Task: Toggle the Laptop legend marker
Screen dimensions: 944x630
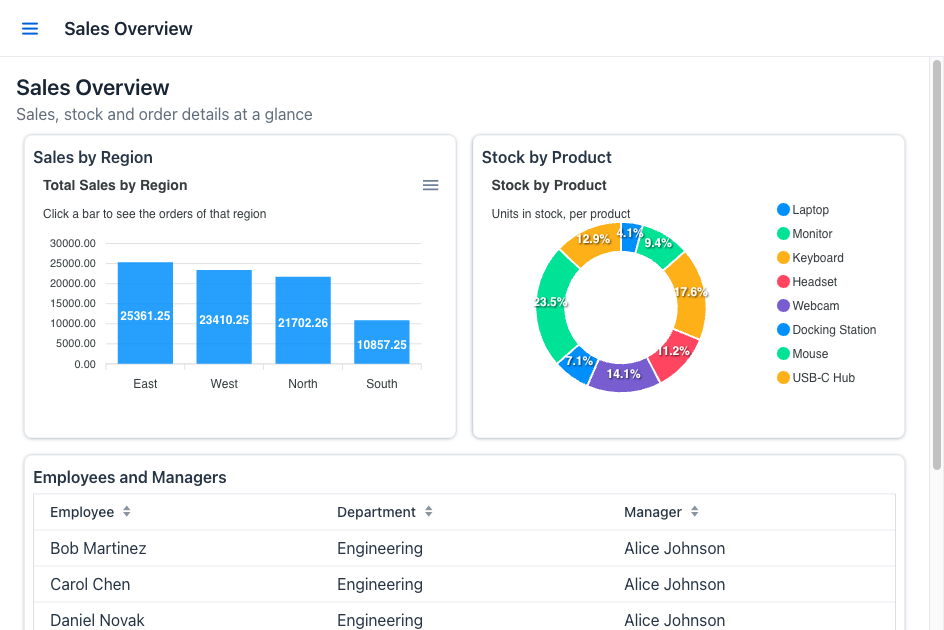Action: point(783,210)
